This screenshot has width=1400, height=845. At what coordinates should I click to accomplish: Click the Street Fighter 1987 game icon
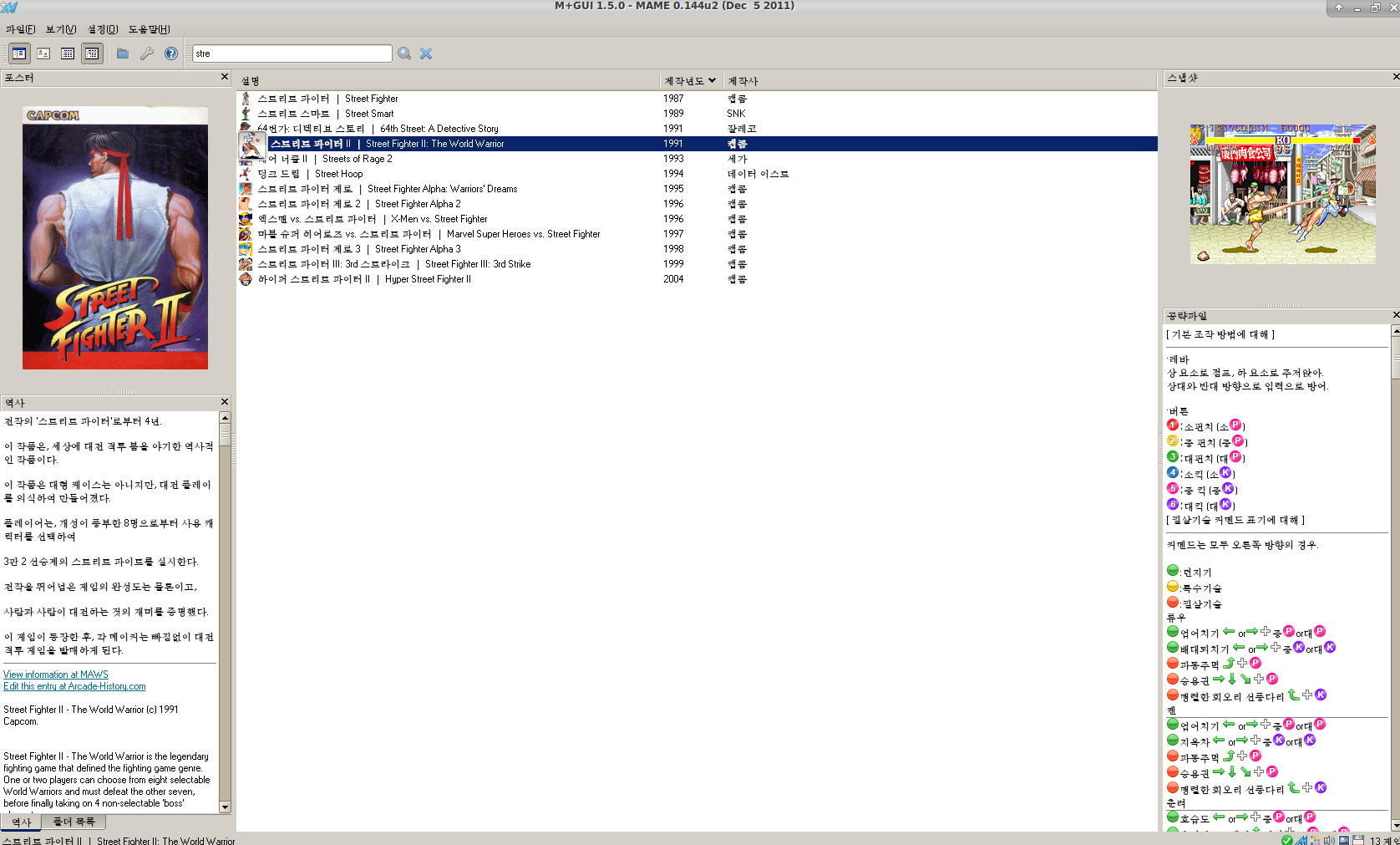tap(246, 99)
